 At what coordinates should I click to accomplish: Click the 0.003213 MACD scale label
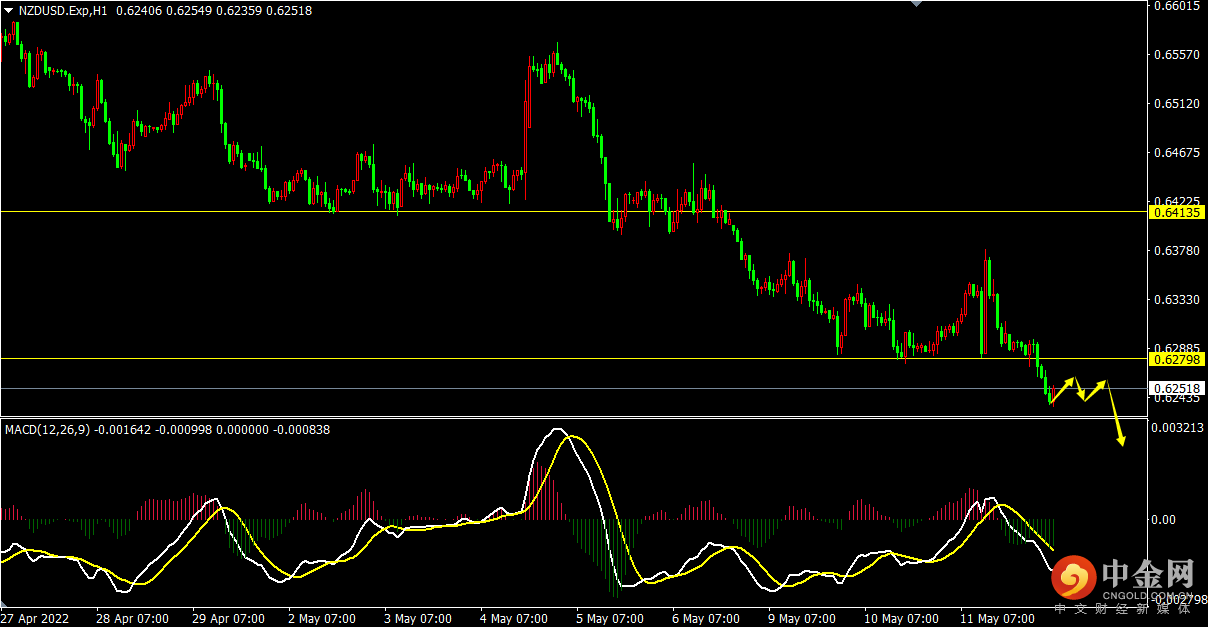(x=1176, y=428)
